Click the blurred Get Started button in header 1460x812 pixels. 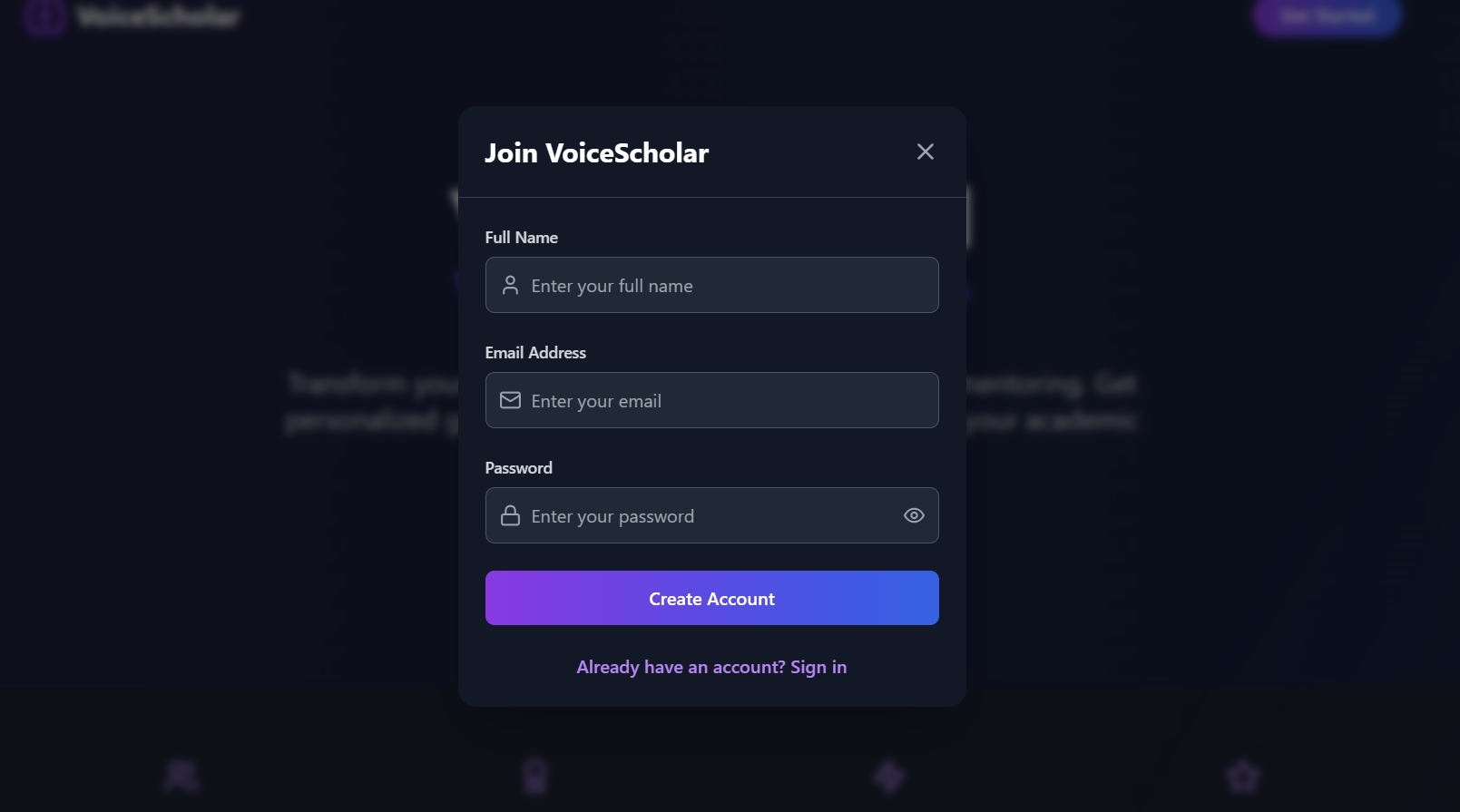[x=1327, y=16]
